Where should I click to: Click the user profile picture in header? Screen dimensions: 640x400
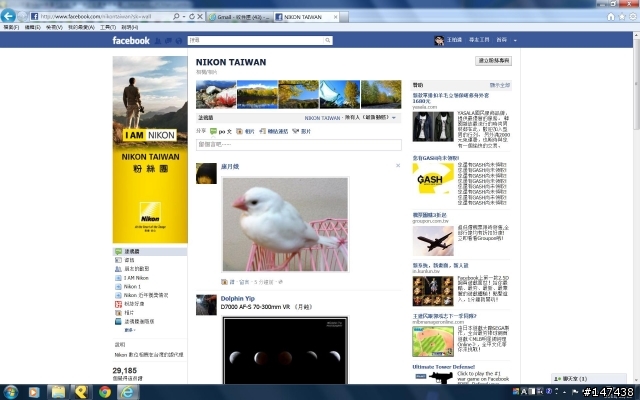[439, 40]
